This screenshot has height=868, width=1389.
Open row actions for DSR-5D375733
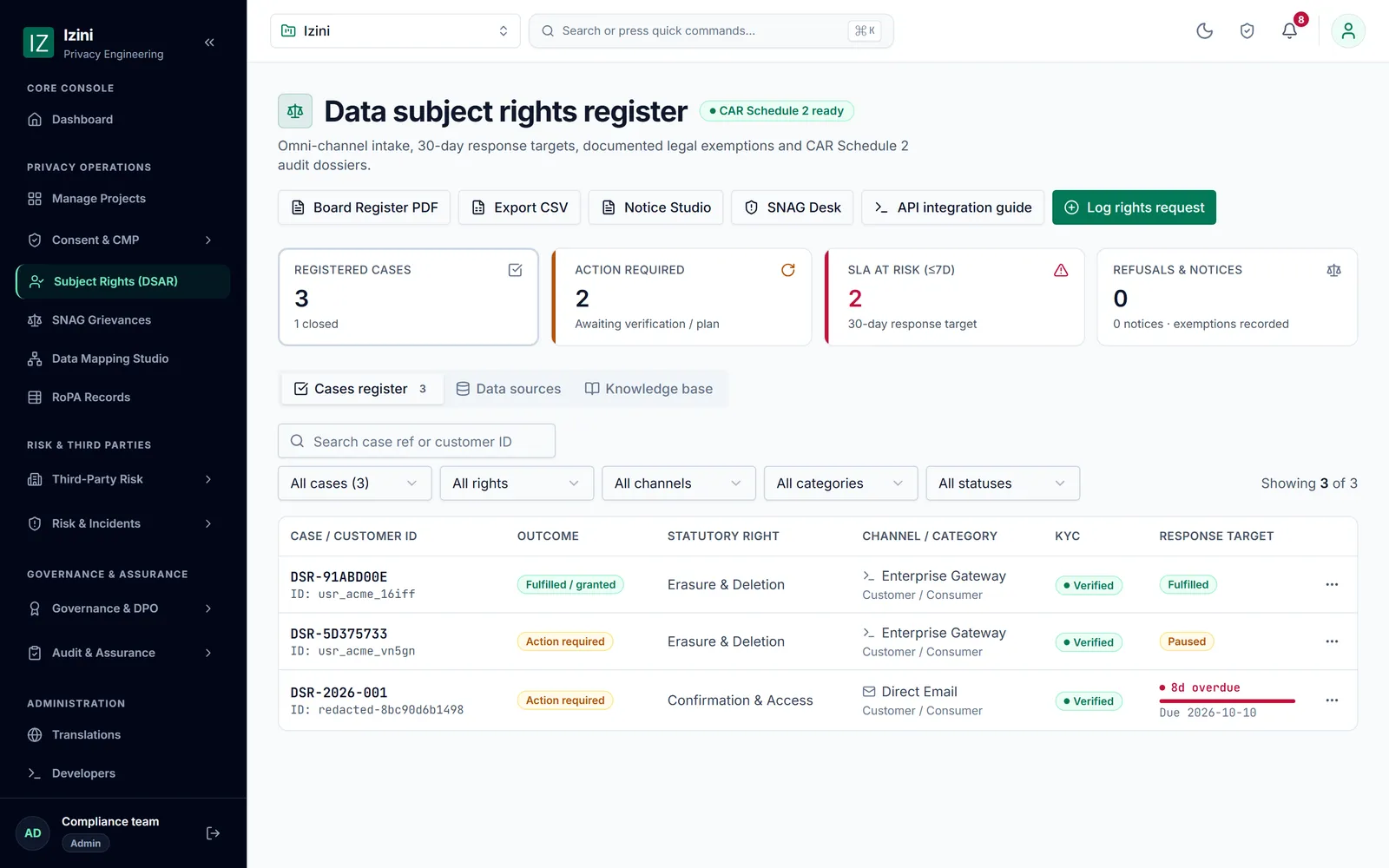tap(1332, 641)
